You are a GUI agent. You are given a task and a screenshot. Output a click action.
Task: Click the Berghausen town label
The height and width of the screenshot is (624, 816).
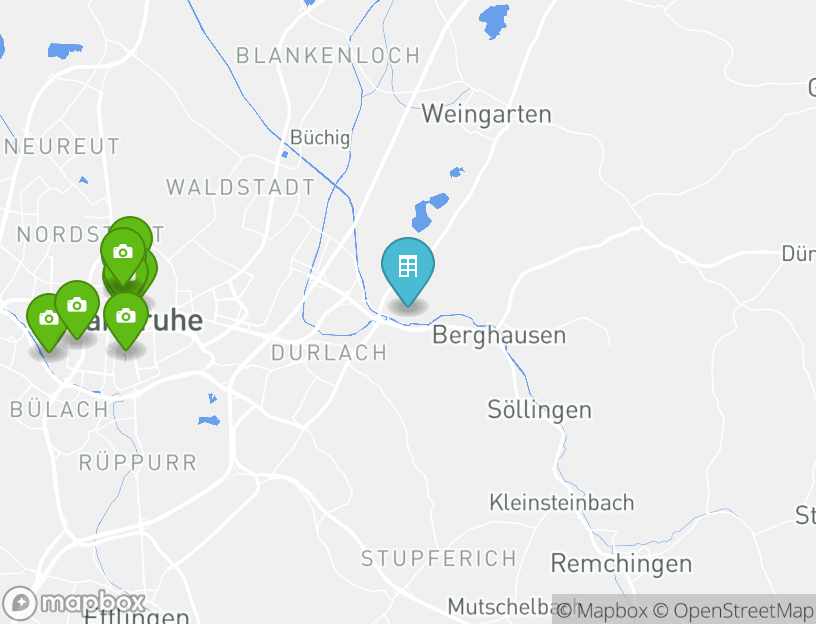(499, 335)
